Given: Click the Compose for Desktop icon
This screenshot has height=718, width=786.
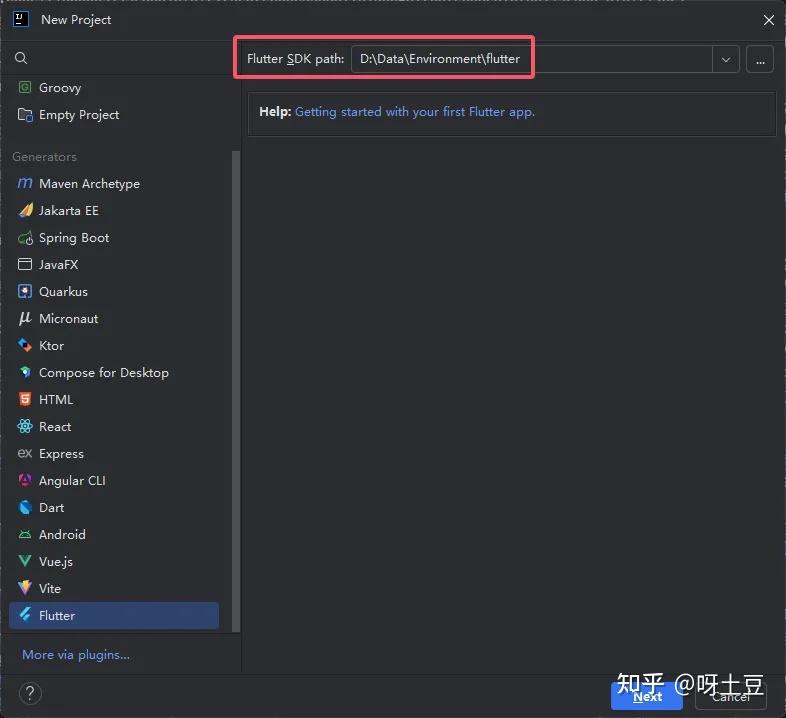Looking at the screenshot, I should [x=25, y=372].
